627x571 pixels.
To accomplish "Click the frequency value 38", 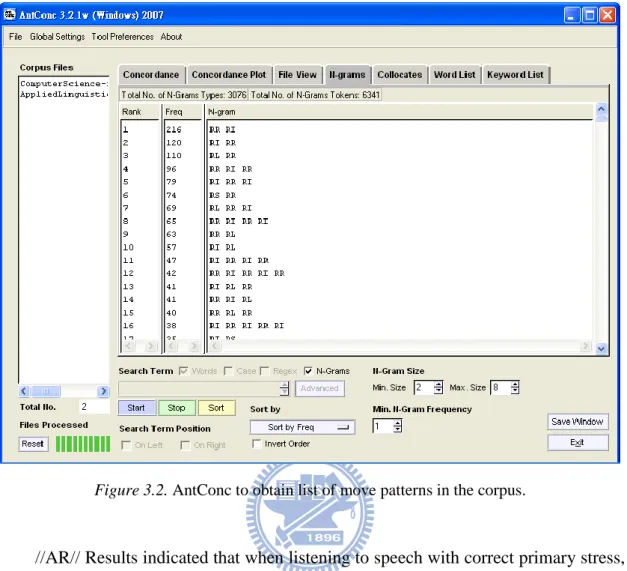I will (x=172, y=326).
